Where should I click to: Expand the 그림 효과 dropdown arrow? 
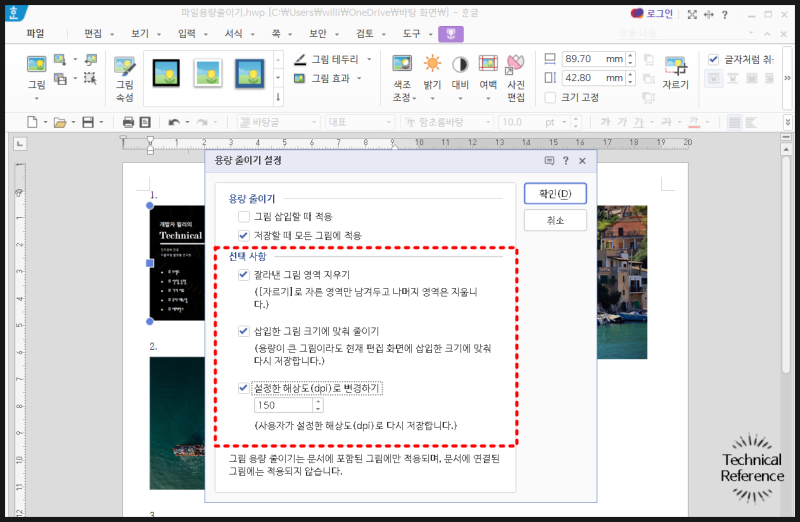(x=359, y=78)
